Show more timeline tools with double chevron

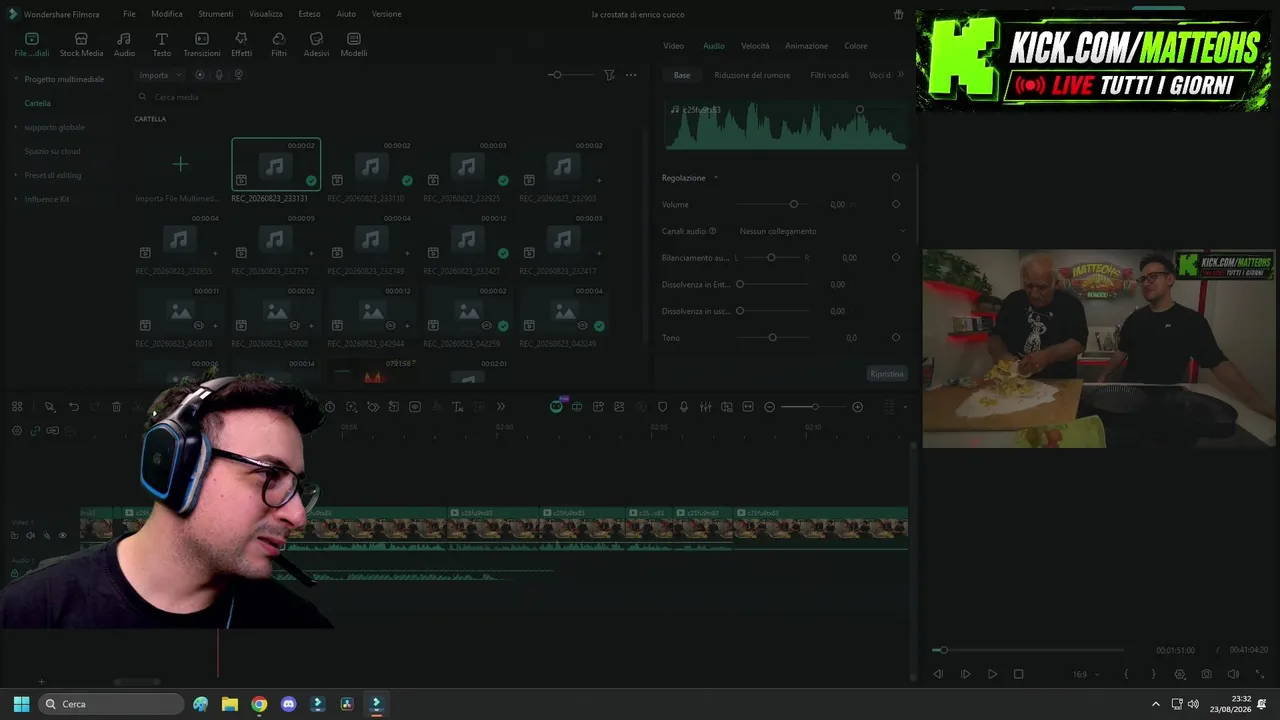tap(500, 407)
